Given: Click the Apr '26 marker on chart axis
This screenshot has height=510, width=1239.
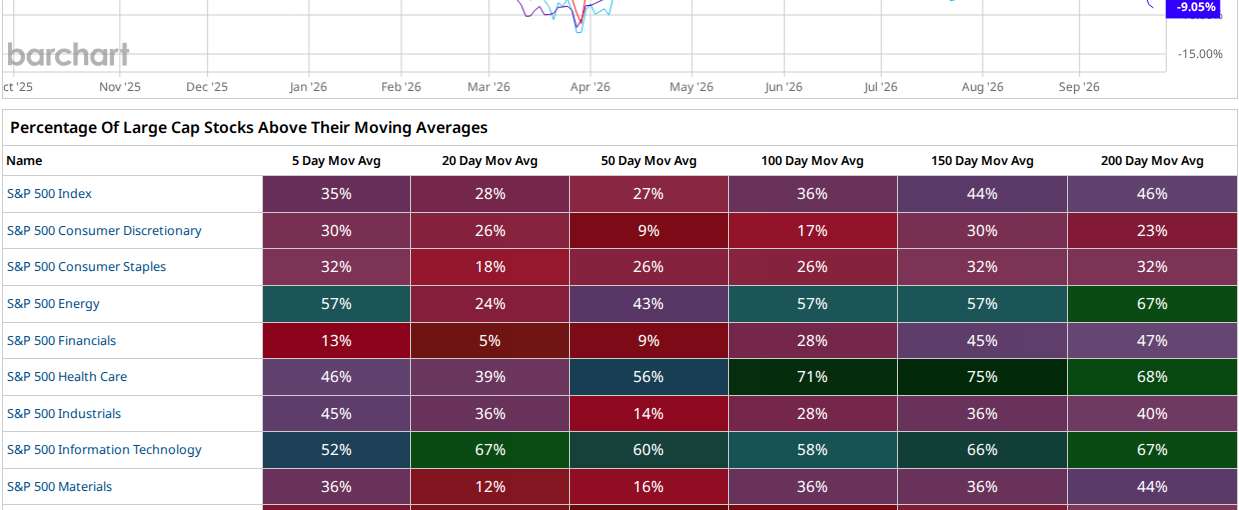Looking at the screenshot, I should pos(590,87).
